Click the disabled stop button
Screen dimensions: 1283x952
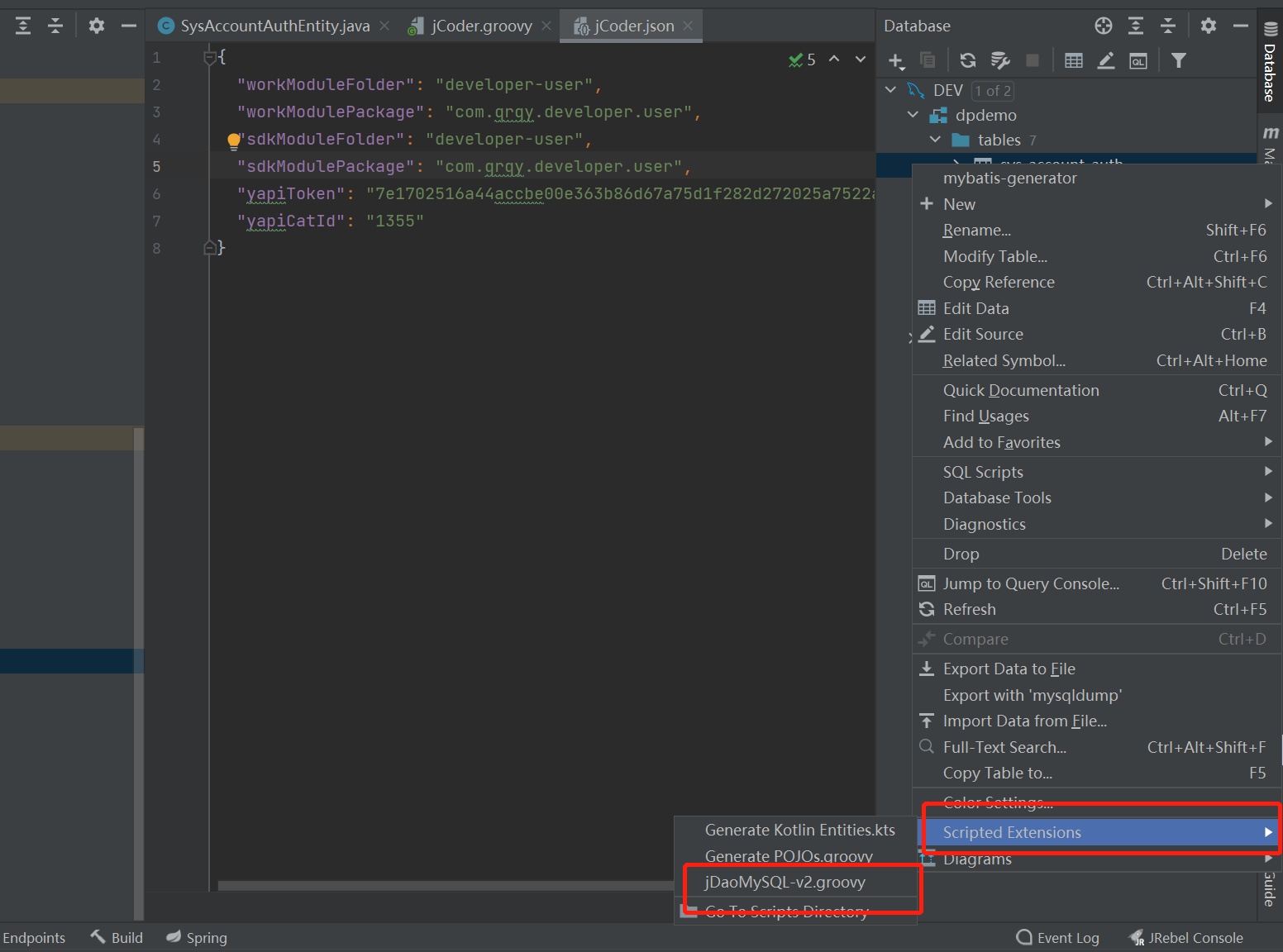tap(1033, 60)
